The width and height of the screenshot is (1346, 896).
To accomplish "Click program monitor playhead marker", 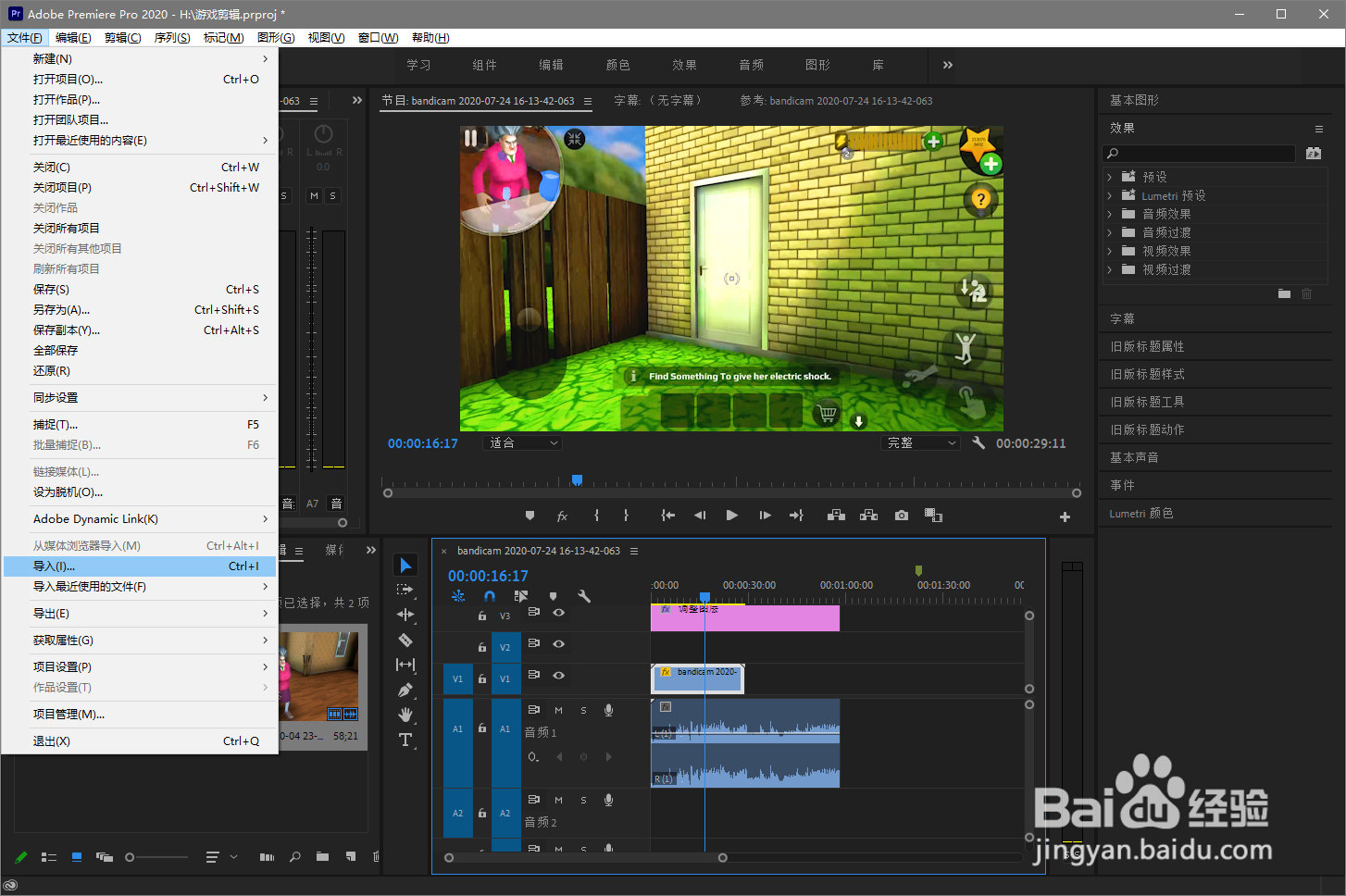I will point(577,479).
